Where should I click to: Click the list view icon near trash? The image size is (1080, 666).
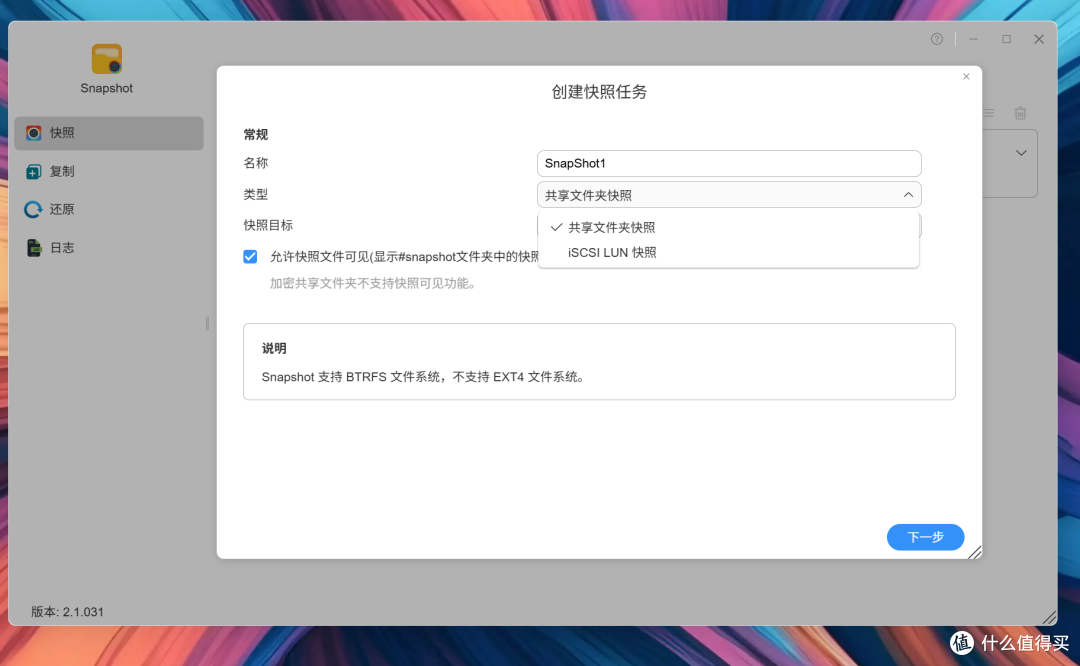tap(989, 113)
